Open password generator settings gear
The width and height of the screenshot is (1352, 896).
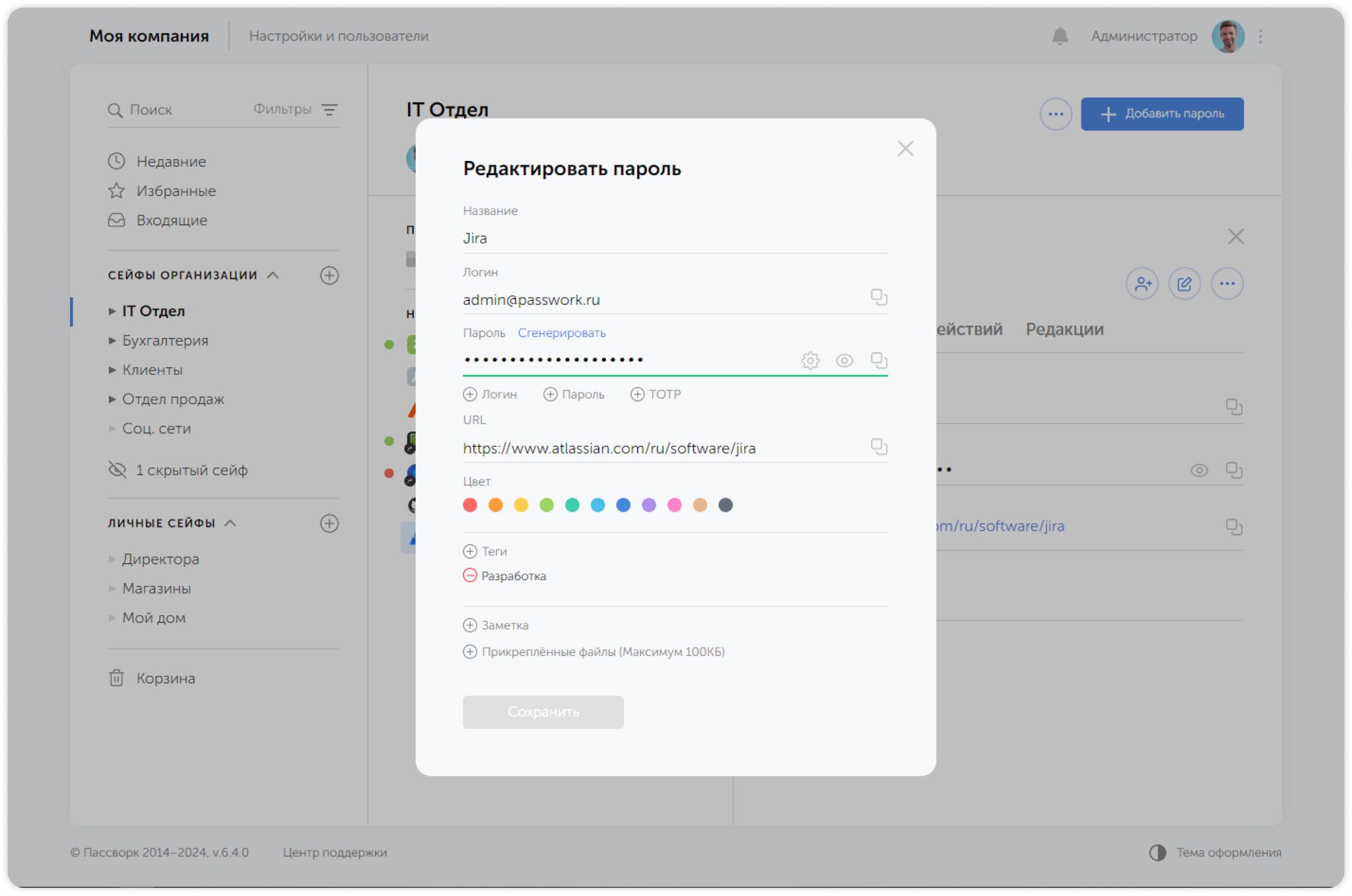pyautogui.click(x=810, y=361)
